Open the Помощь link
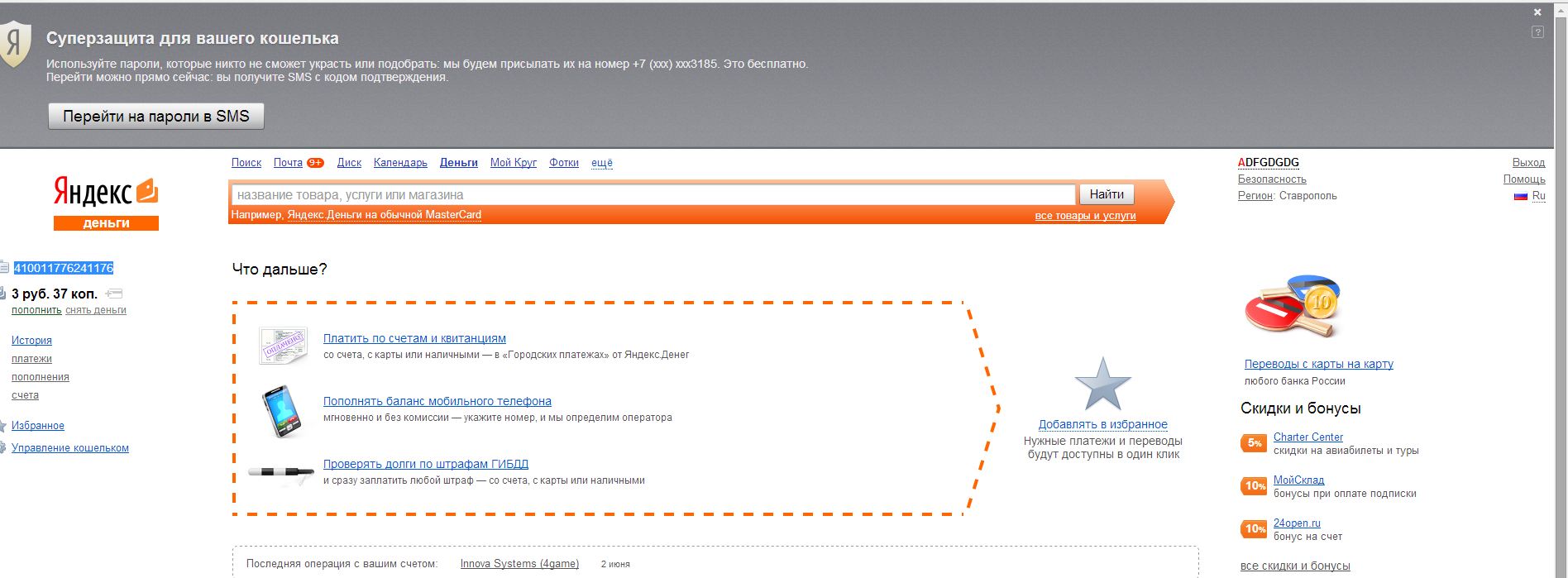Screen dimensions: 1568x578 1524,179
